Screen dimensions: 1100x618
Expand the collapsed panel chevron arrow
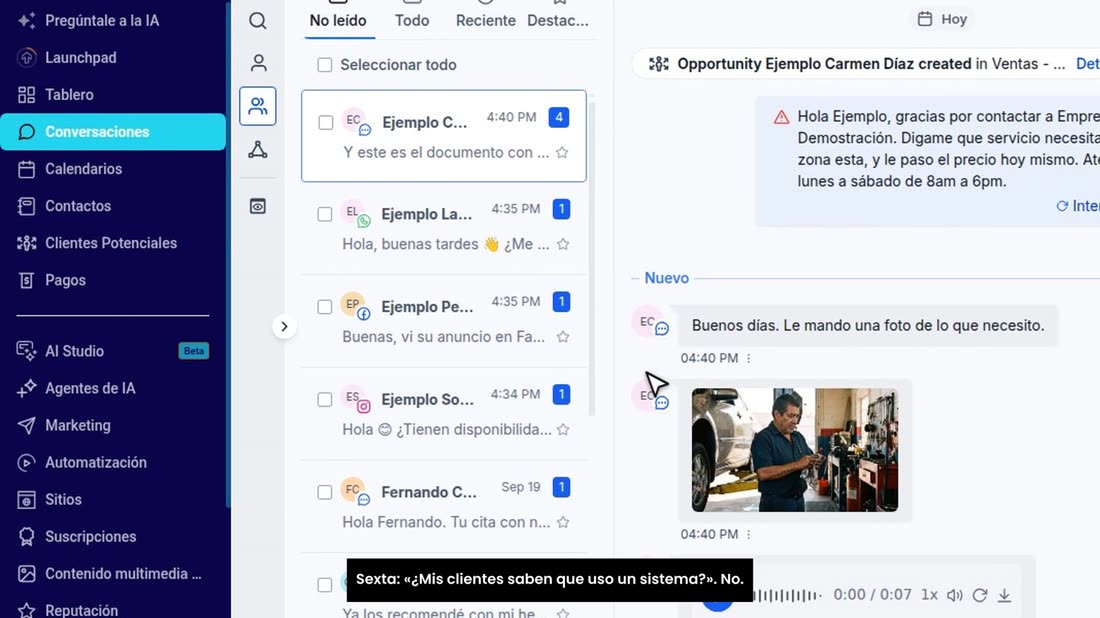point(284,326)
